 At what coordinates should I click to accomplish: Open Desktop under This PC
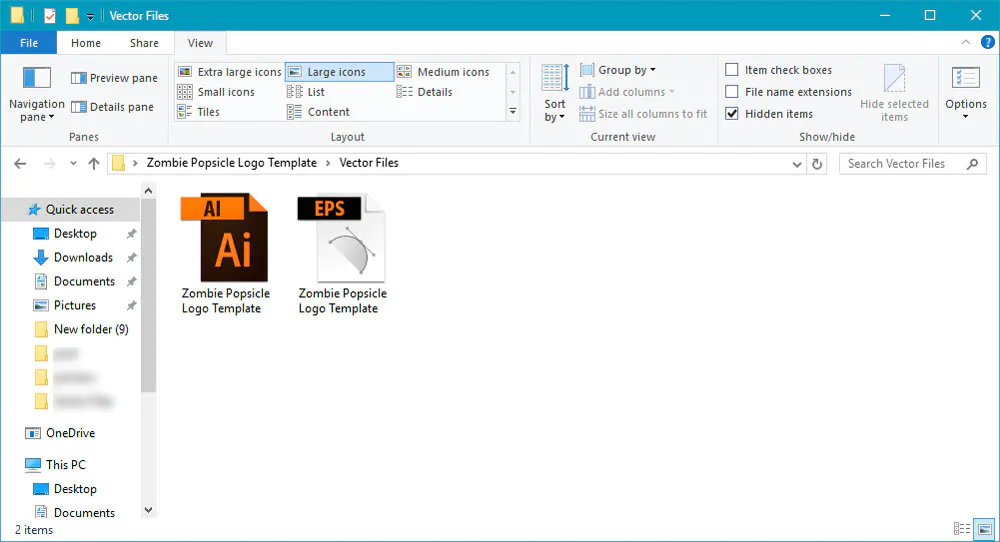(75, 489)
